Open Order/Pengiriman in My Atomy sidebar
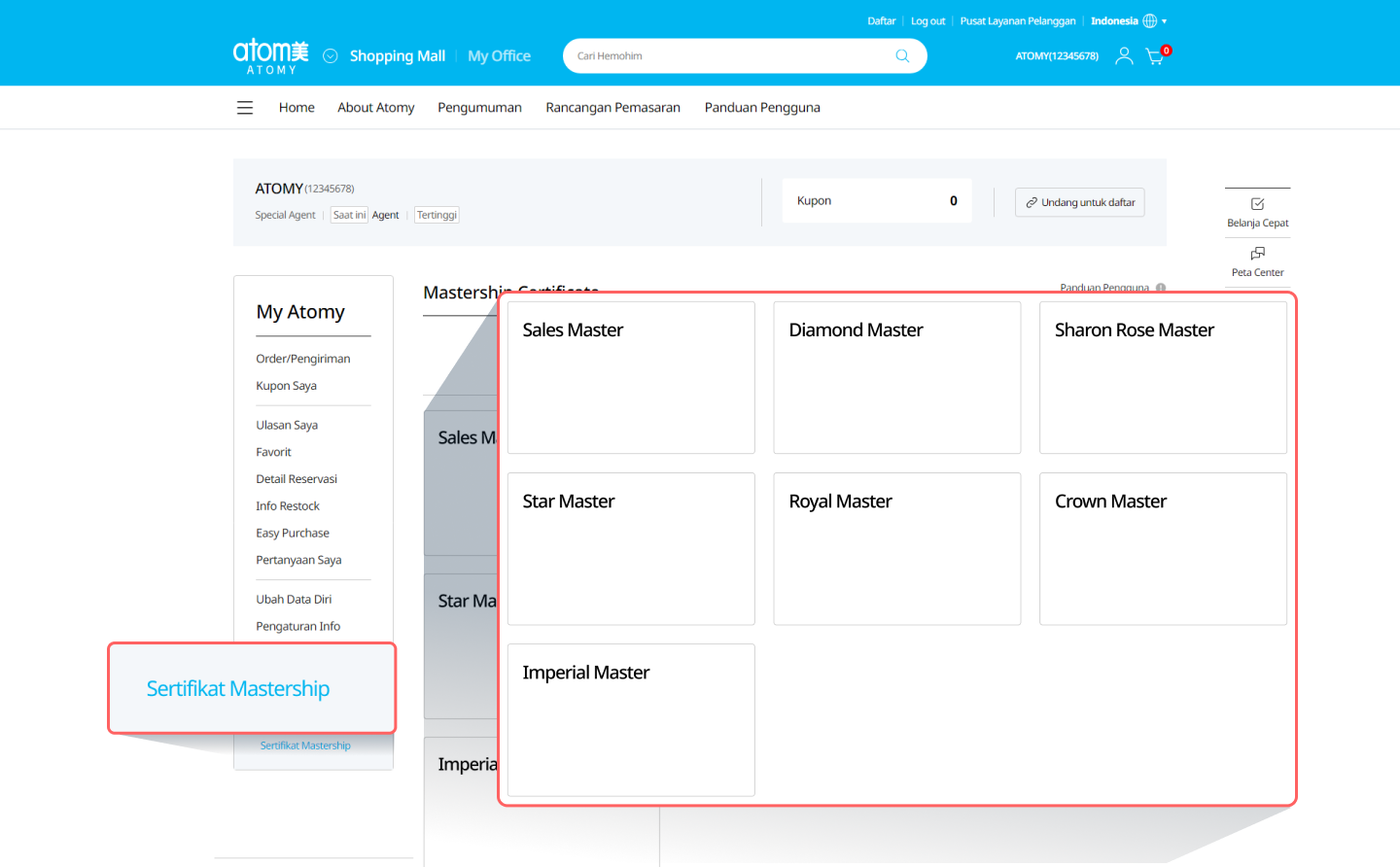The image size is (1400, 867). 302,359
